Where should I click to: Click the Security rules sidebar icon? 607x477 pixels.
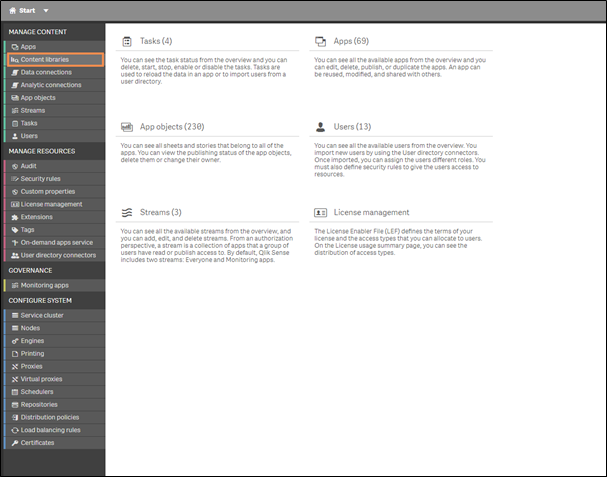tap(15, 179)
